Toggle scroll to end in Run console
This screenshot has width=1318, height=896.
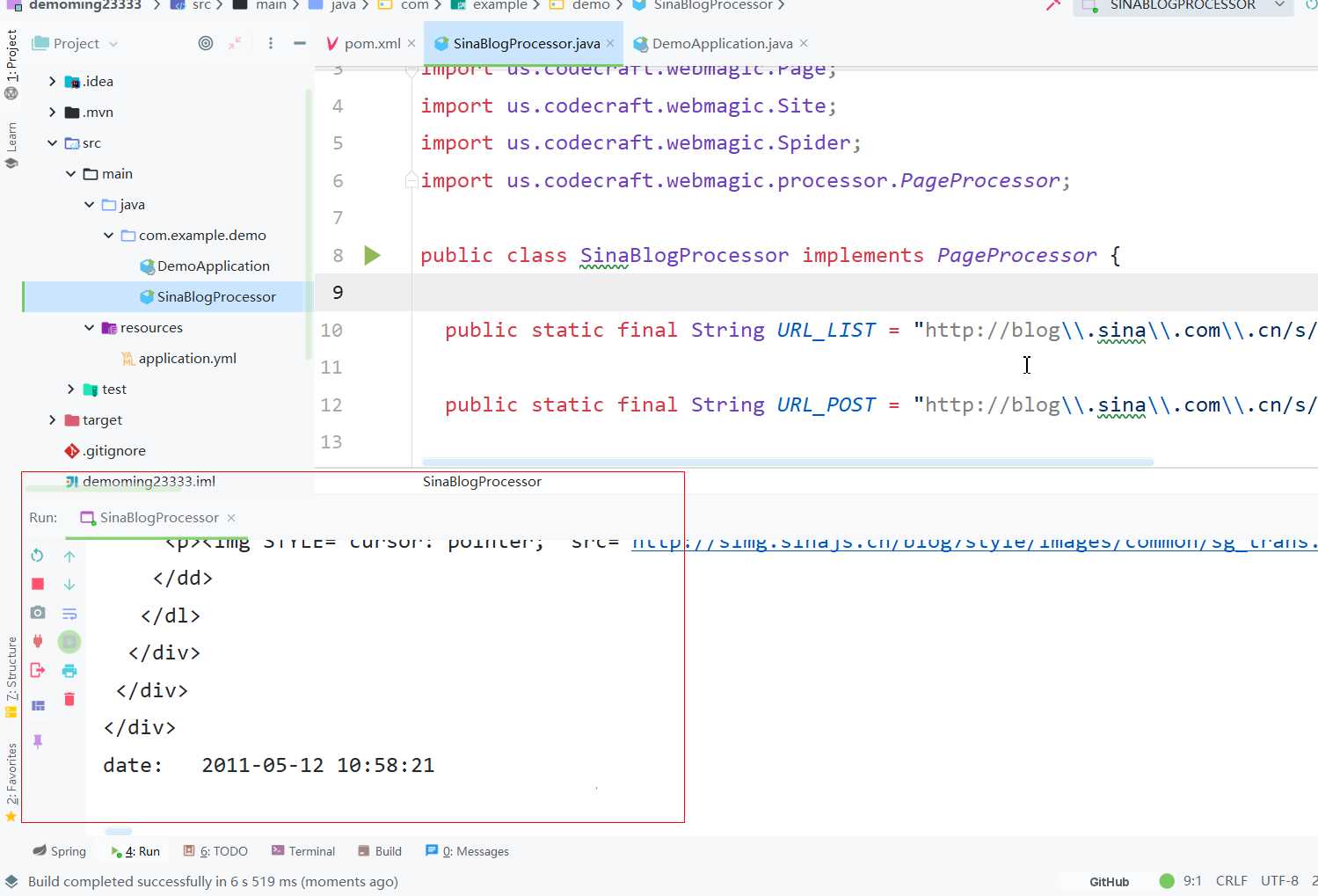tap(69, 642)
